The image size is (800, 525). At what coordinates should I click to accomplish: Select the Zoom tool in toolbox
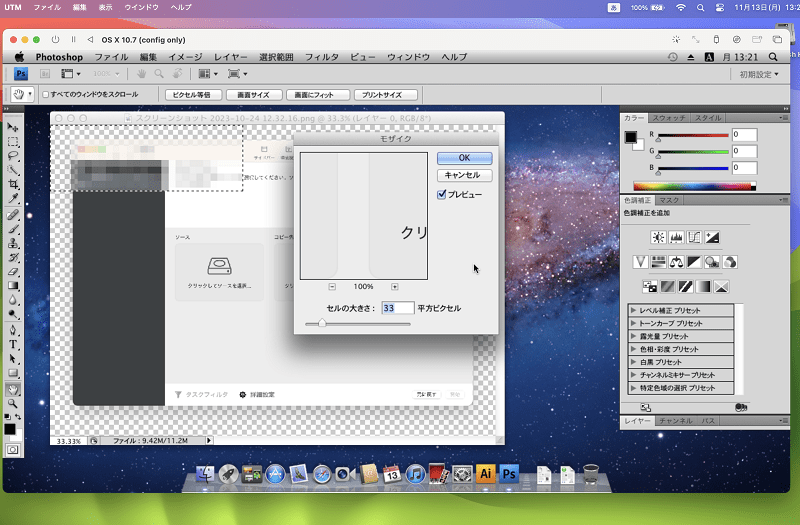pos(13,404)
